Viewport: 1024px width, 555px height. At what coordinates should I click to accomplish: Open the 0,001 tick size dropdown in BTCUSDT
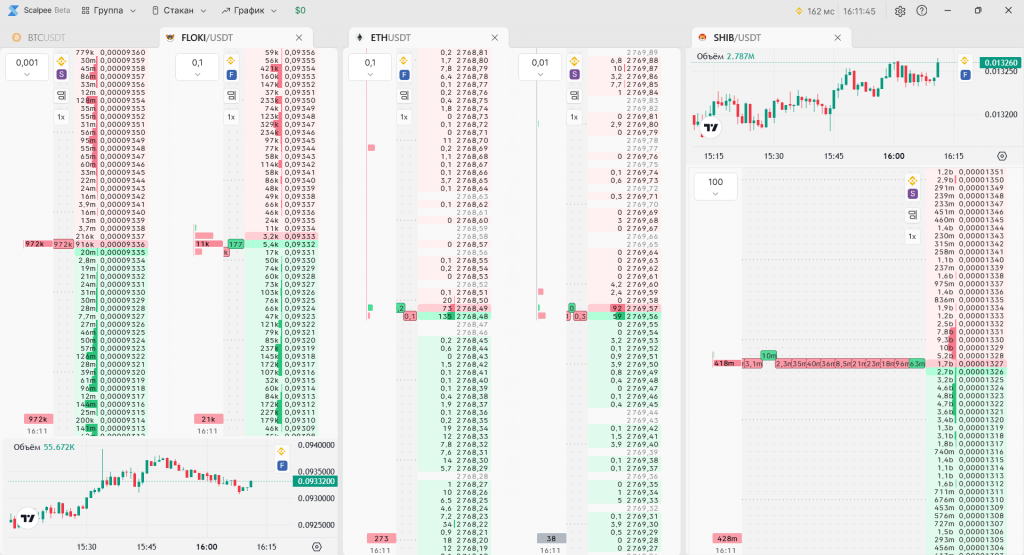[26, 68]
